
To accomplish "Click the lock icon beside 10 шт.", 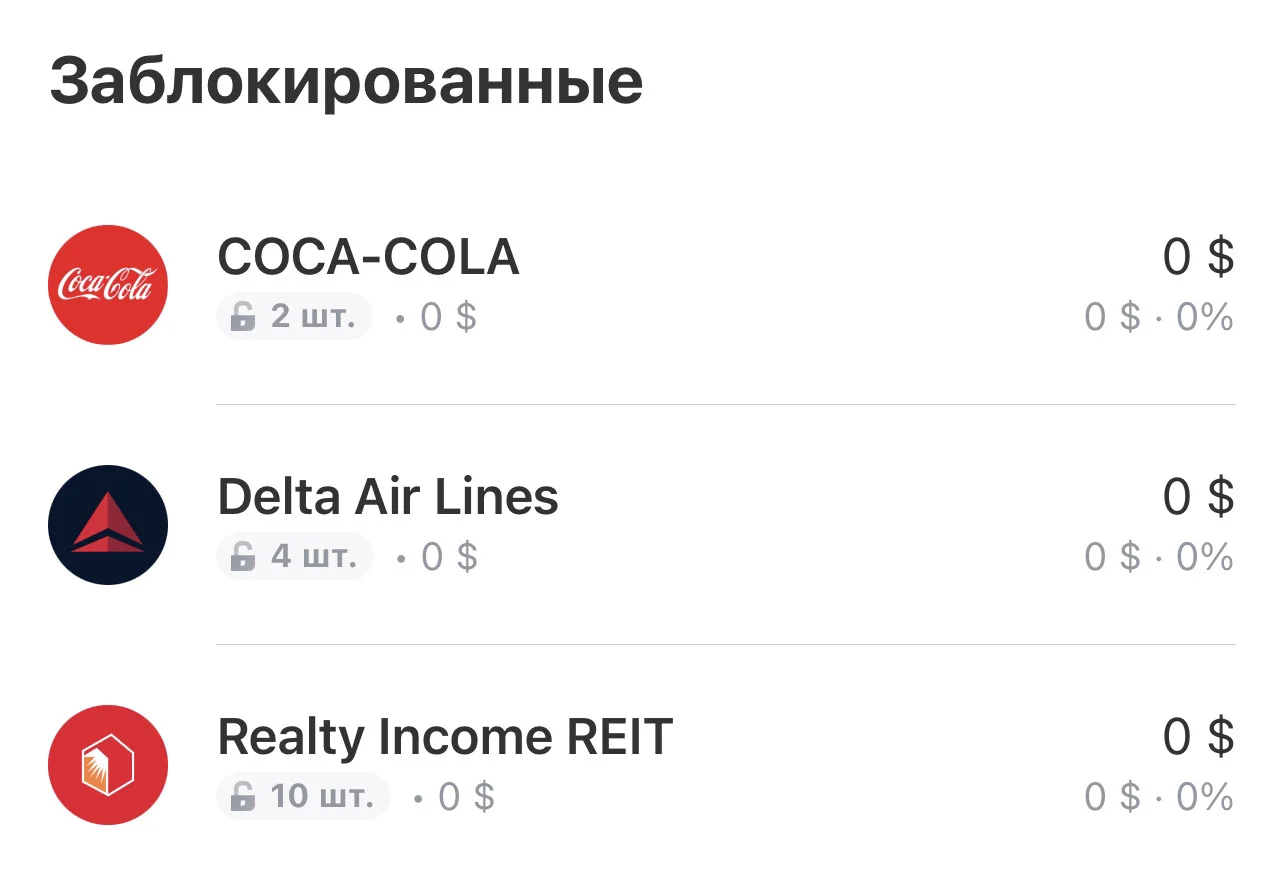I will coord(243,797).
